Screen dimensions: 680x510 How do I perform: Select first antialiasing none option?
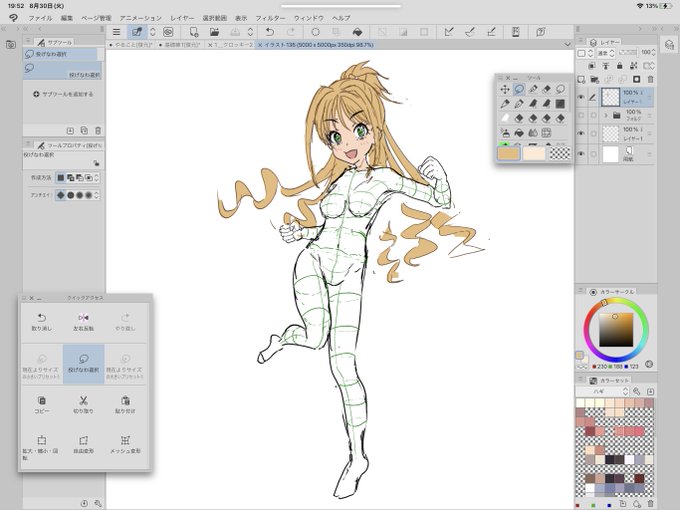pos(61,195)
